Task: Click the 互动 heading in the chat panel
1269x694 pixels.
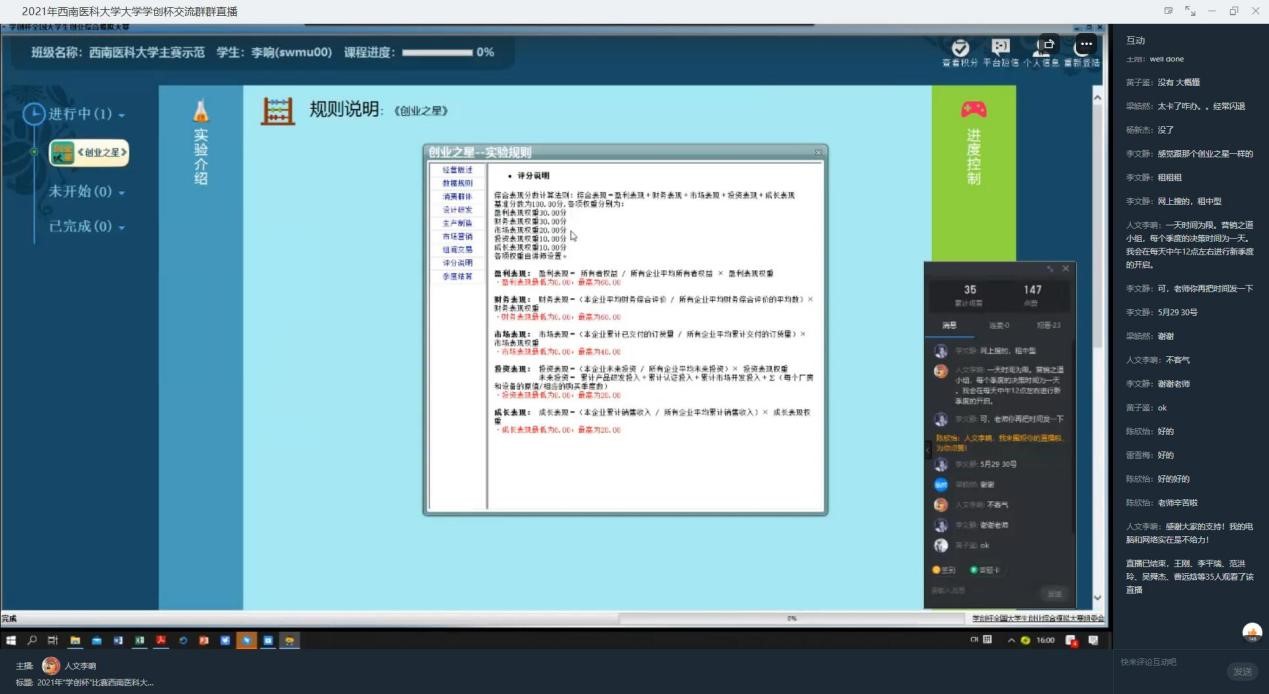Action: pyautogui.click(x=1135, y=40)
